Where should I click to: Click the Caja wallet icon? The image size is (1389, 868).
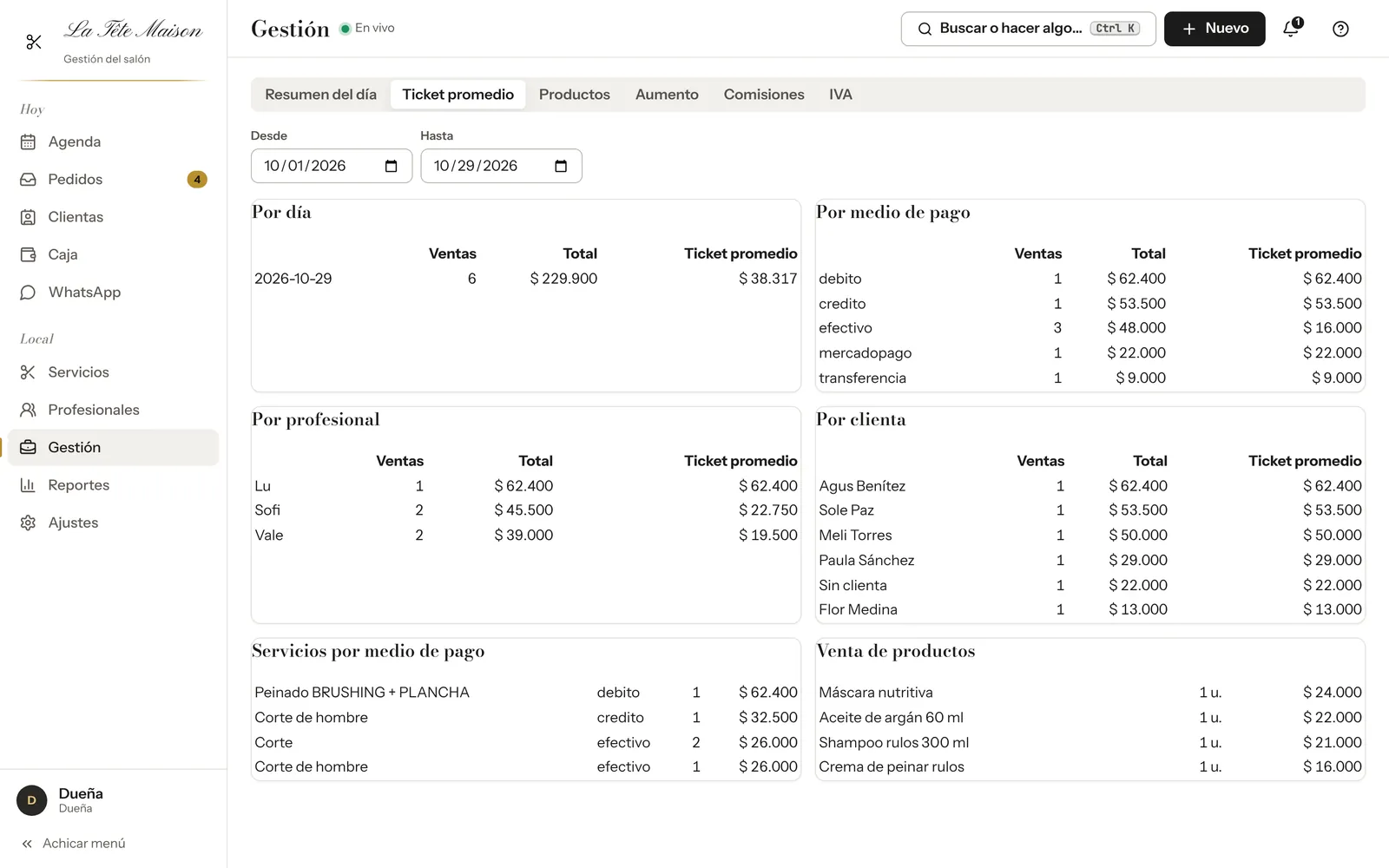click(28, 254)
